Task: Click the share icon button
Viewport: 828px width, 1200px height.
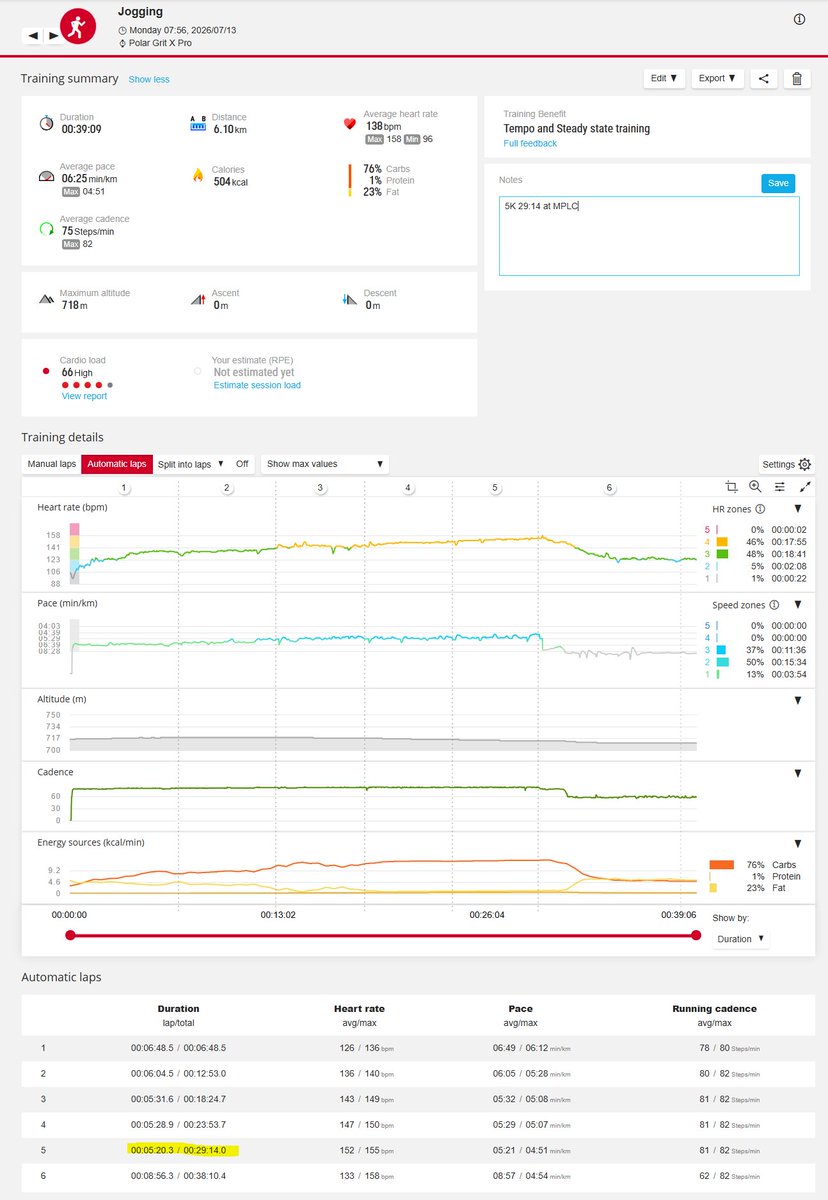Action: (763, 78)
